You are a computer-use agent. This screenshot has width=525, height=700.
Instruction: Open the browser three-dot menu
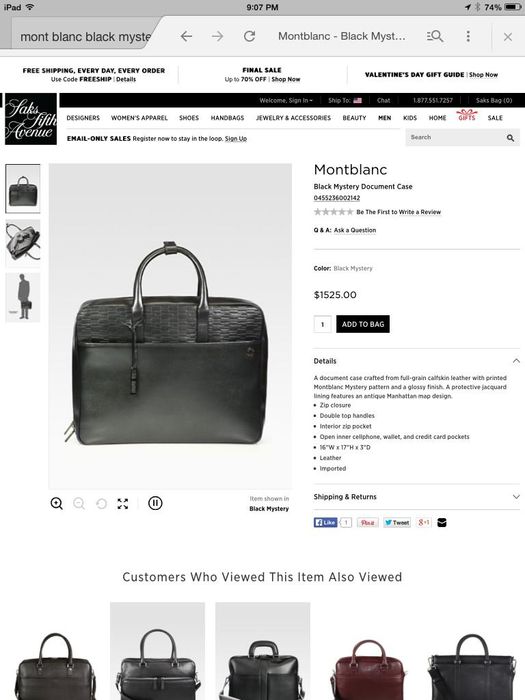coord(468,36)
